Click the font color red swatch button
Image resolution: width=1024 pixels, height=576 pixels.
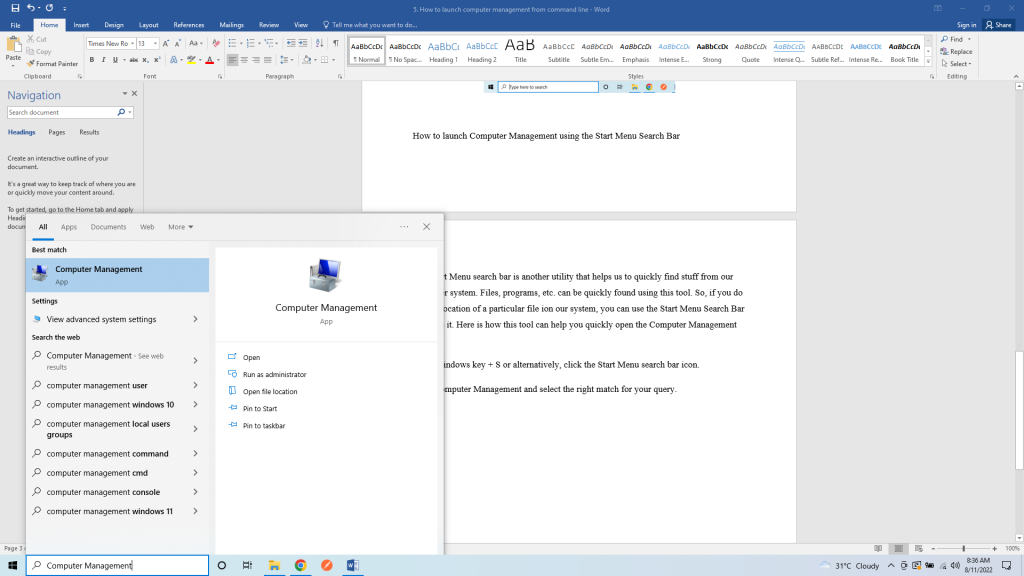tap(210, 60)
